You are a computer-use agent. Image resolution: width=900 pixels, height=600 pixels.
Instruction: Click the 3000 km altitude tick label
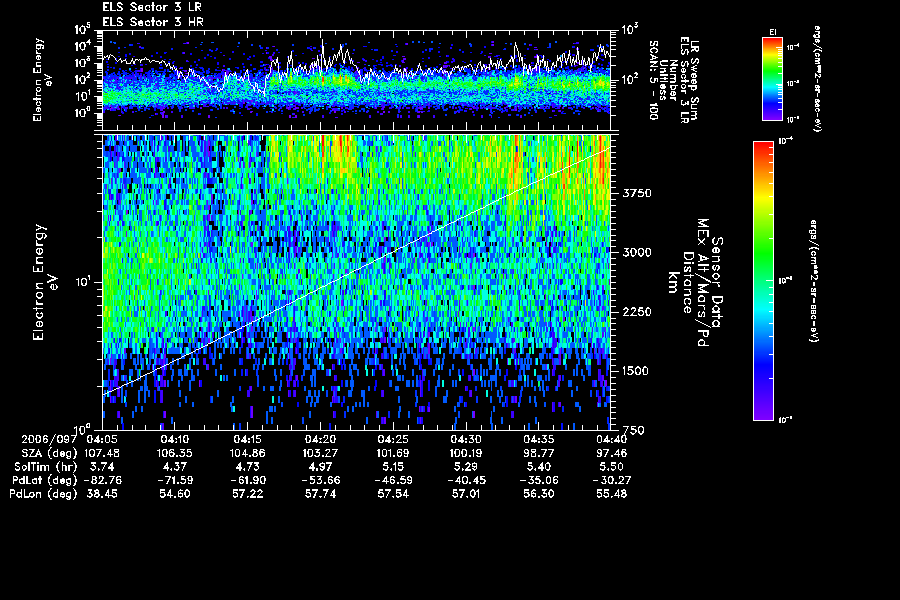637,253
